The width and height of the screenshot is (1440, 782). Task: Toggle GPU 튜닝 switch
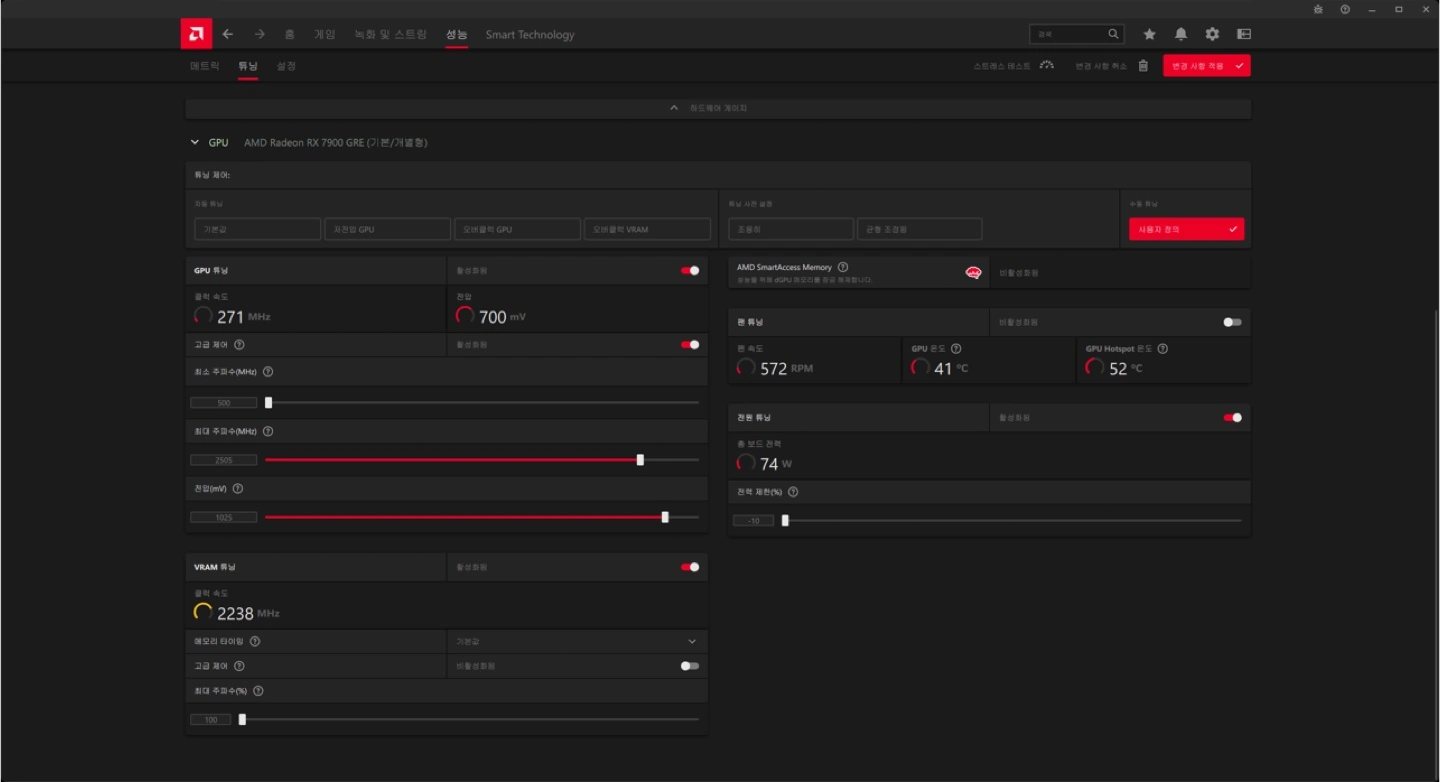tap(690, 270)
